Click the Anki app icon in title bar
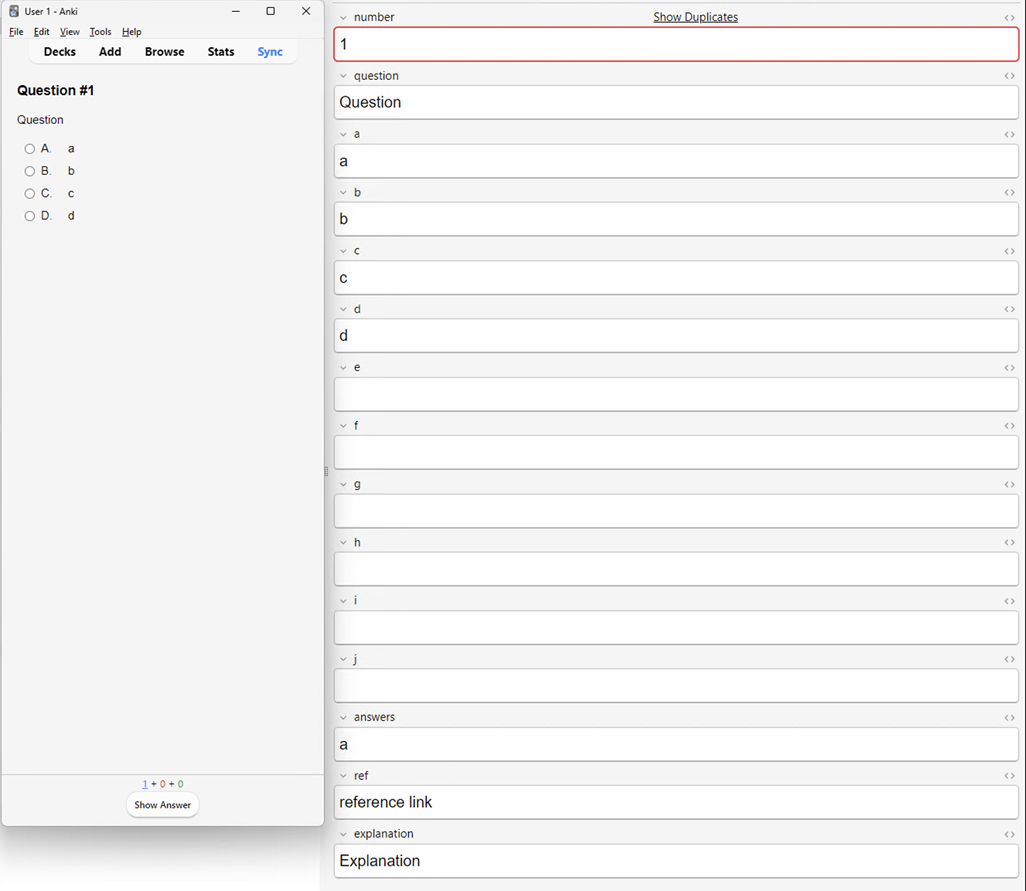 click(14, 11)
